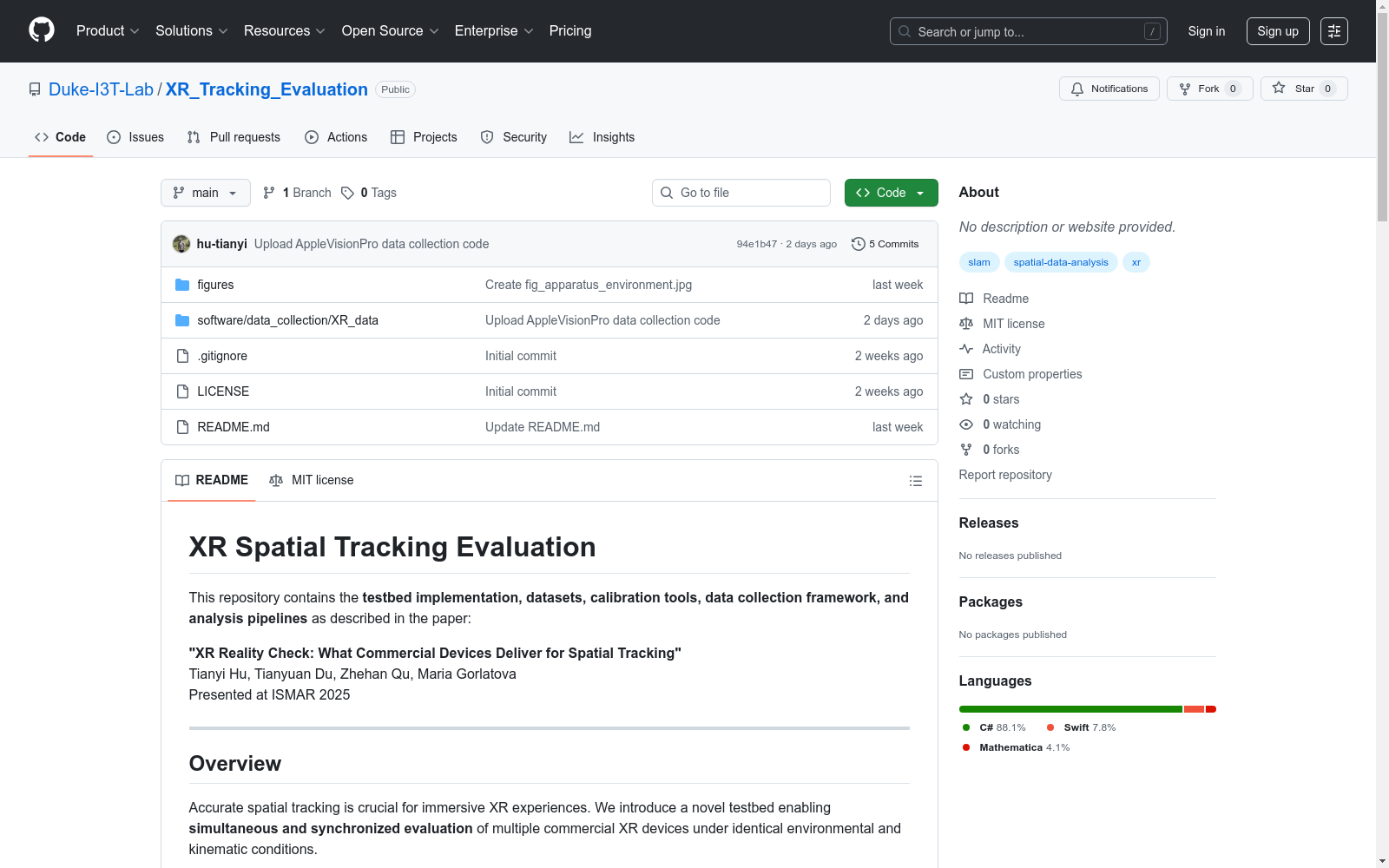
Task: Click the book icon beside Readme in About
Action: [x=966, y=299]
